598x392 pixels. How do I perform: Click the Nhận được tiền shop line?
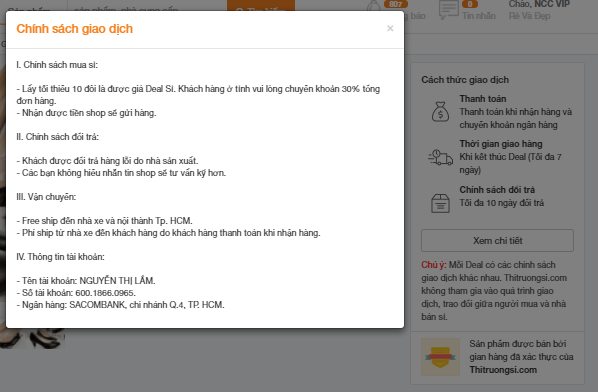[x=86, y=113]
